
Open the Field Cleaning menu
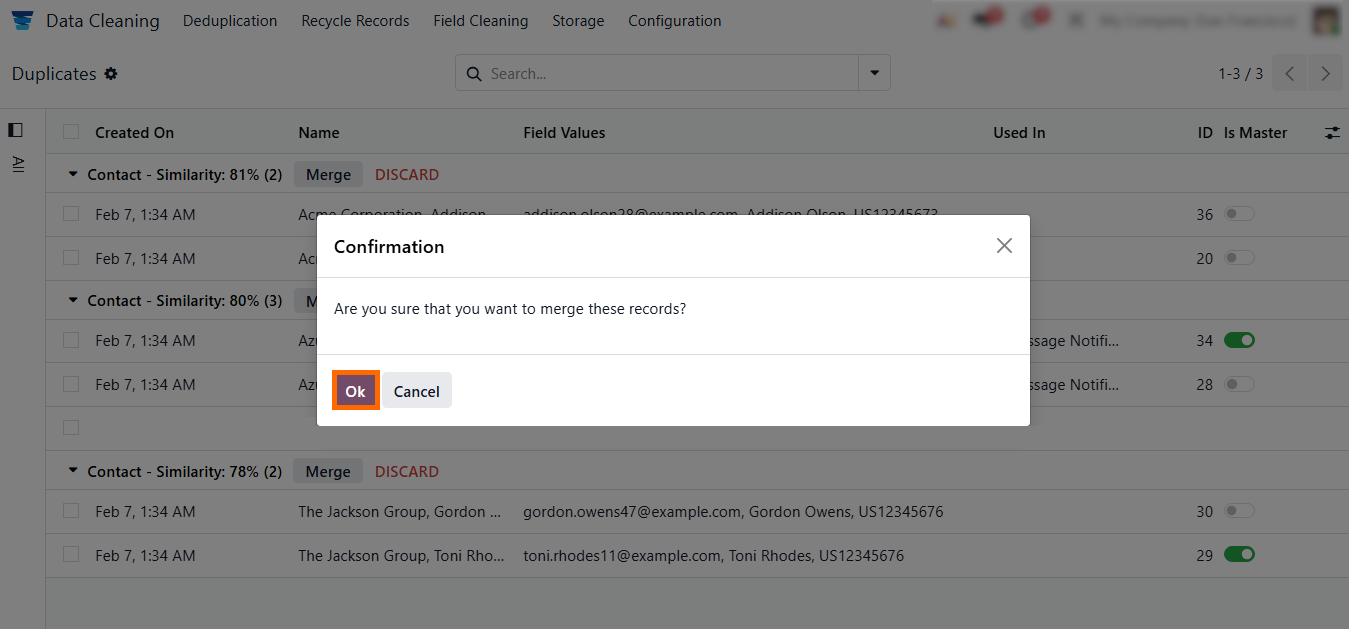(480, 21)
